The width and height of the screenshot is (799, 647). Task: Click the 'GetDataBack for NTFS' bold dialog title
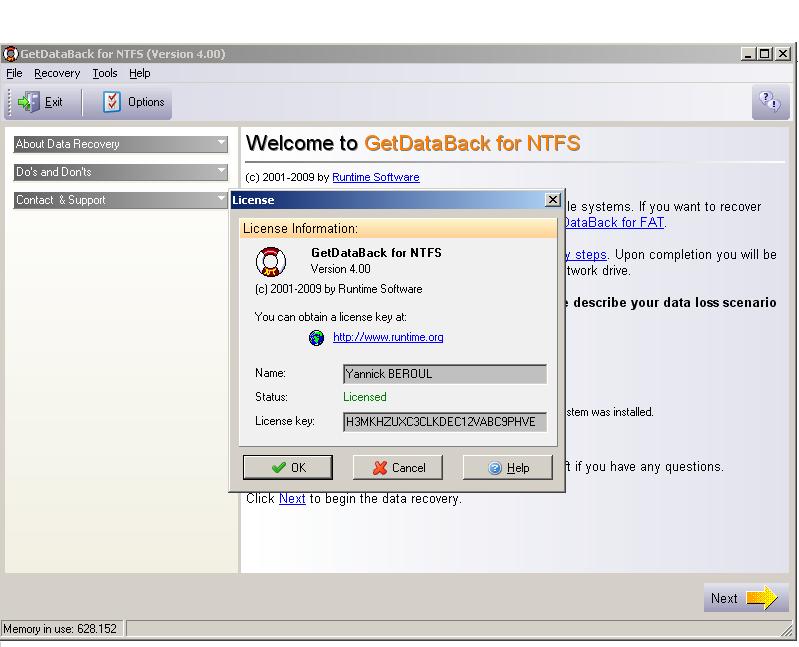376,253
